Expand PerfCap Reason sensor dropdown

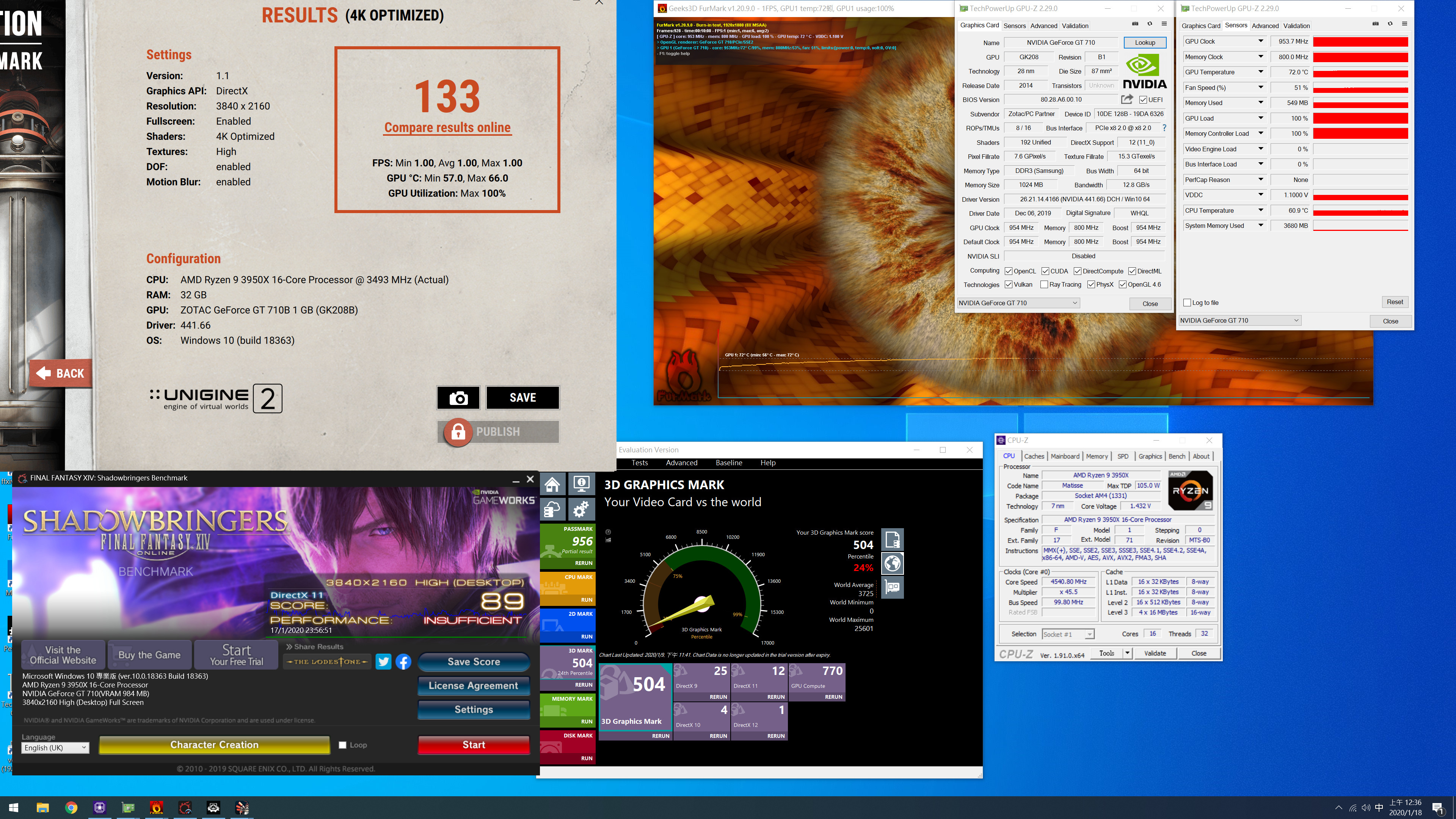(x=1260, y=180)
